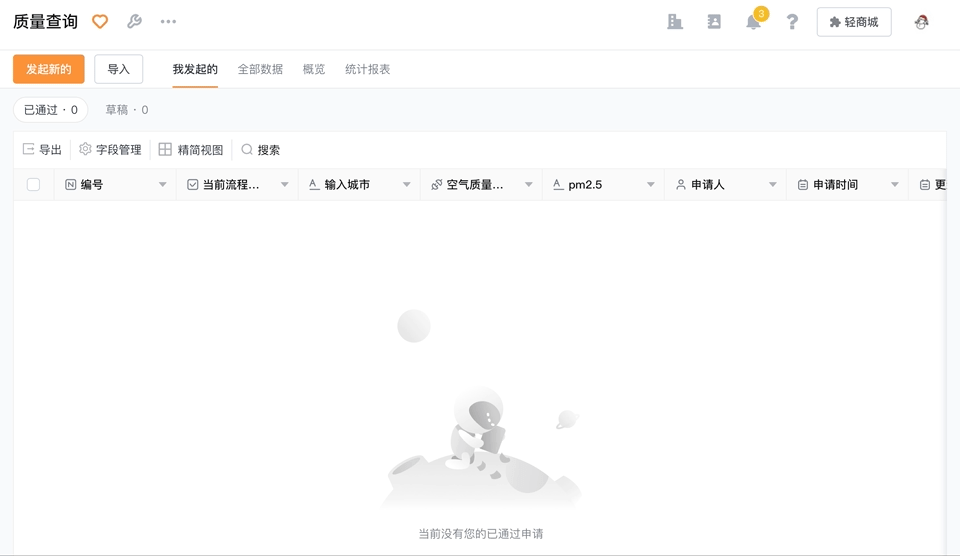
Task: Expand the 空气质量 column dropdown
Action: pyautogui.click(x=528, y=184)
